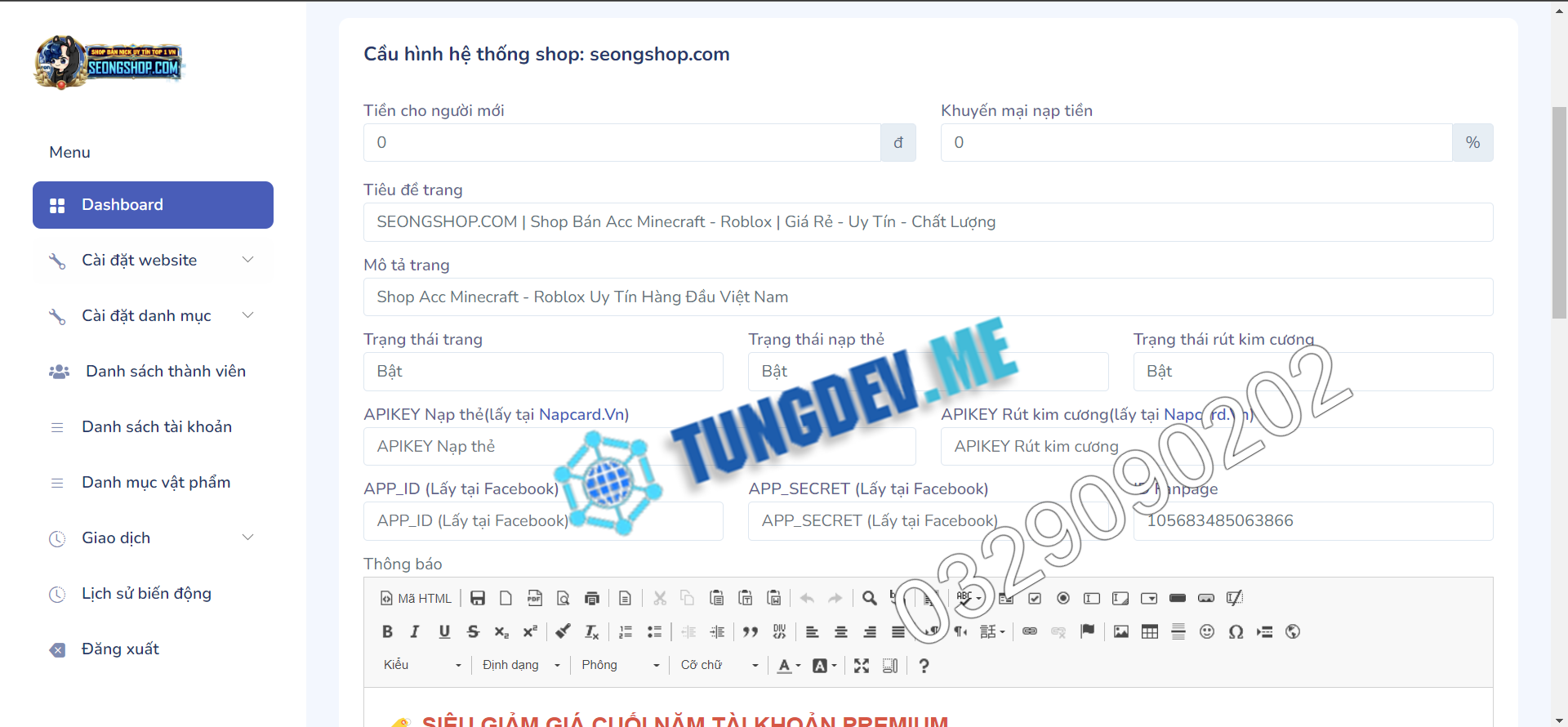Open the Dashboard menu item
The width and height of the screenshot is (1568, 727).
click(153, 205)
